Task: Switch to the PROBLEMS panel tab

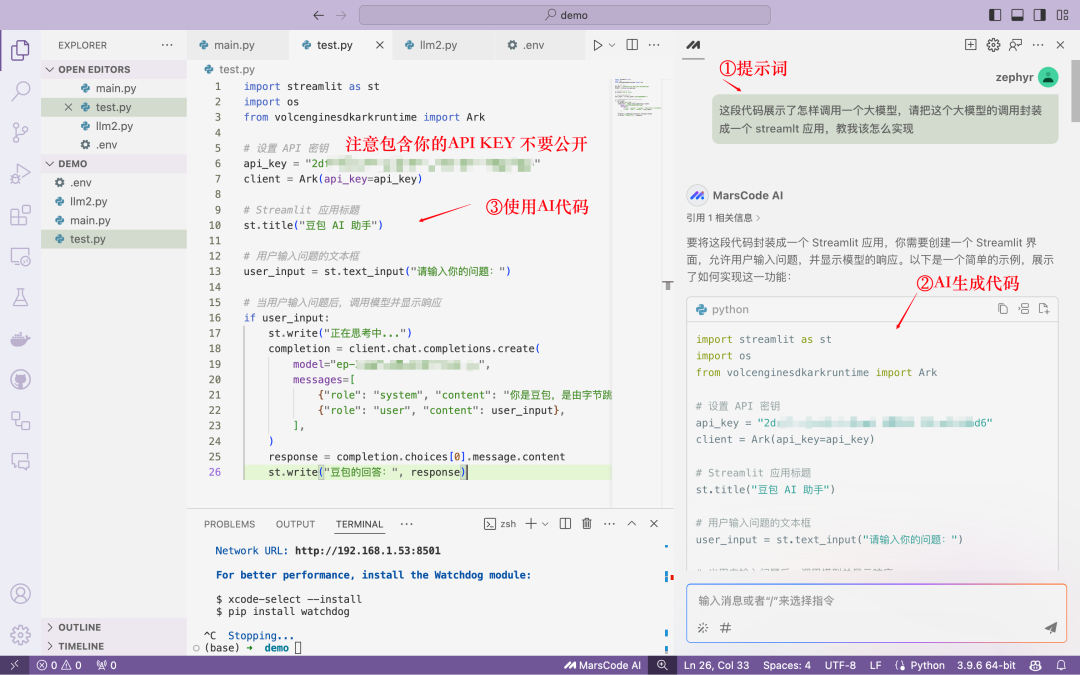Action: tap(229, 524)
